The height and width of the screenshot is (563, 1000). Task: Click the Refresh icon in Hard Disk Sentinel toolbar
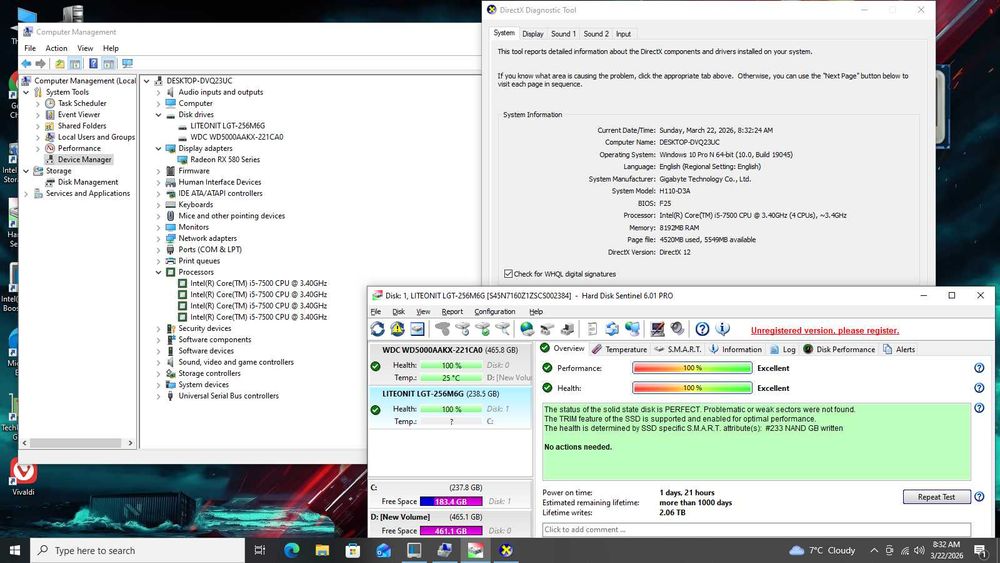point(378,329)
